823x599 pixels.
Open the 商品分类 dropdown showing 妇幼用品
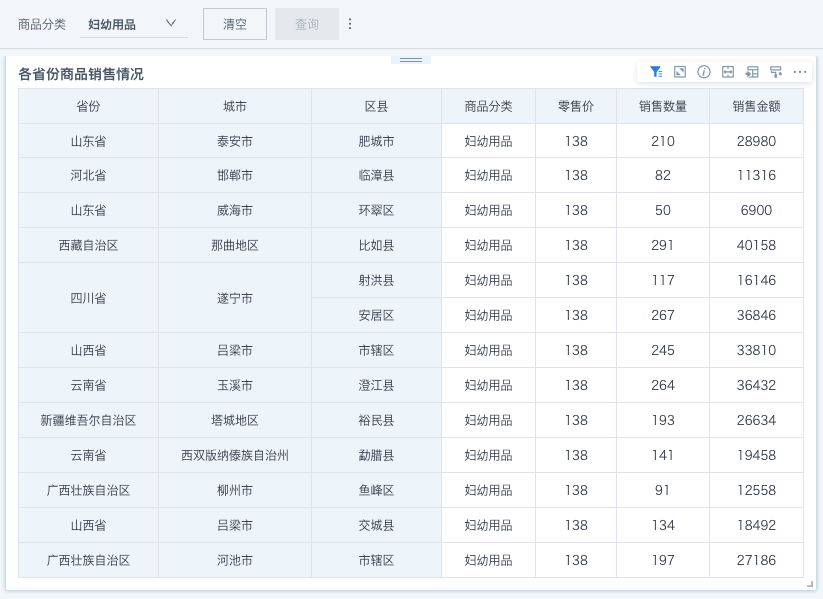tap(133, 24)
